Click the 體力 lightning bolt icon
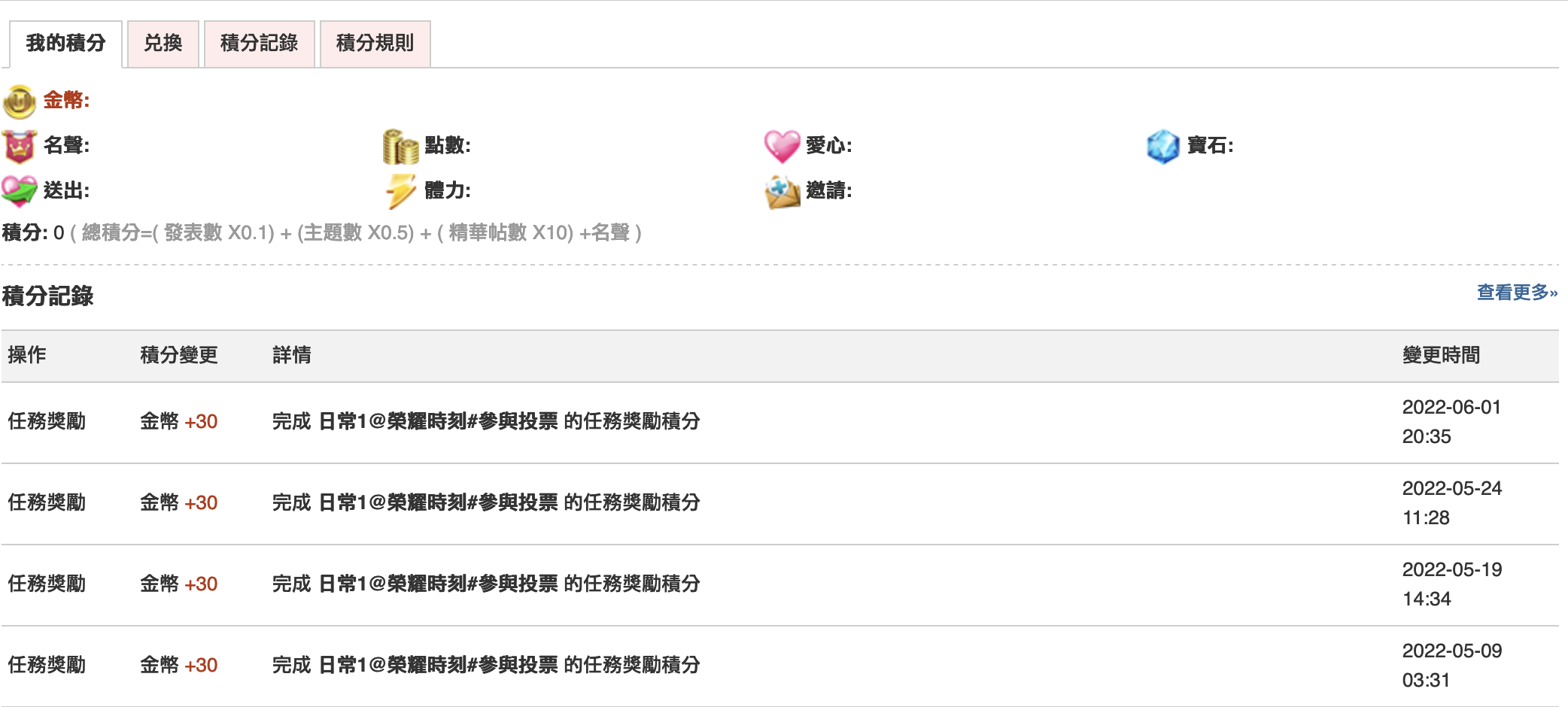The width and height of the screenshot is (1568, 707). (x=400, y=191)
